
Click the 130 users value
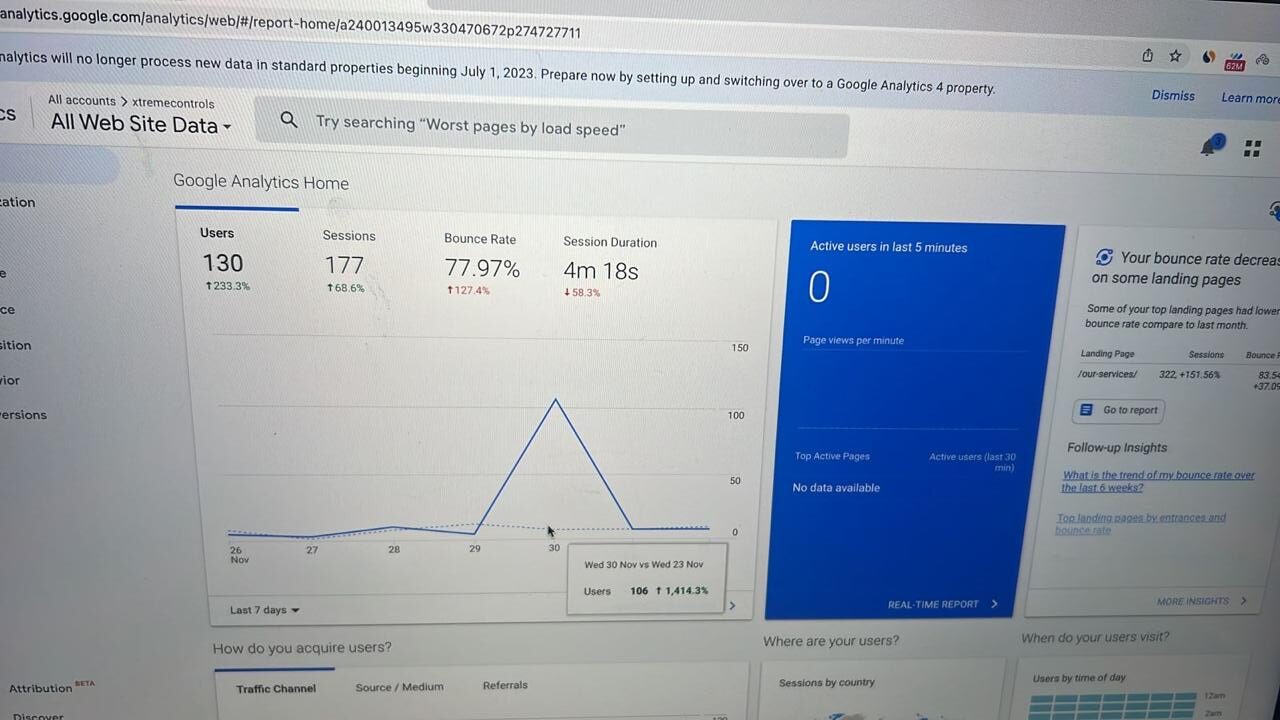coord(223,263)
